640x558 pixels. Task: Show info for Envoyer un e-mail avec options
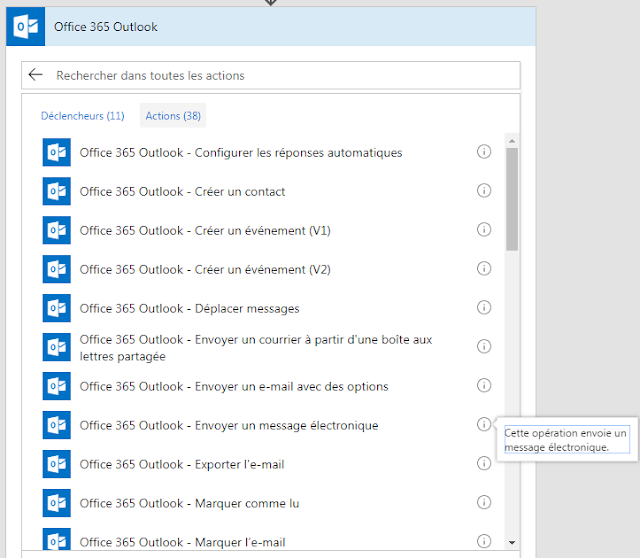tap(484, 385)
